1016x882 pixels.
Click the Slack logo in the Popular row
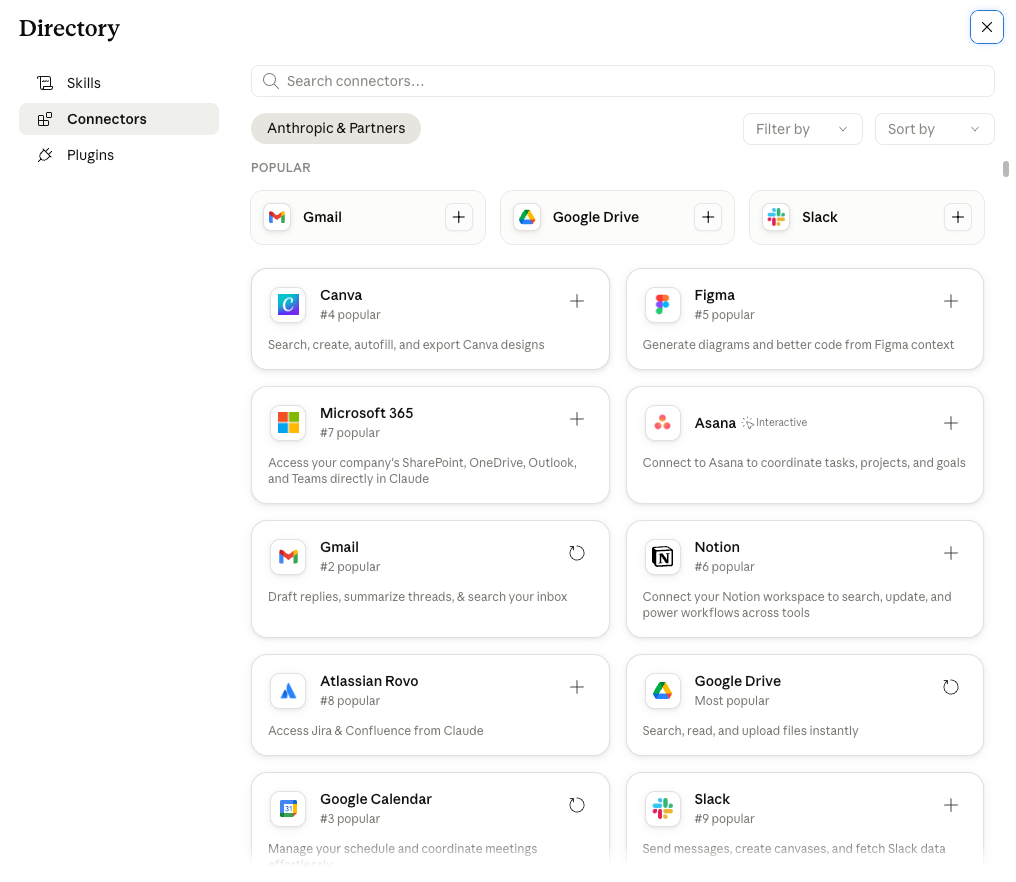point(776,217)
